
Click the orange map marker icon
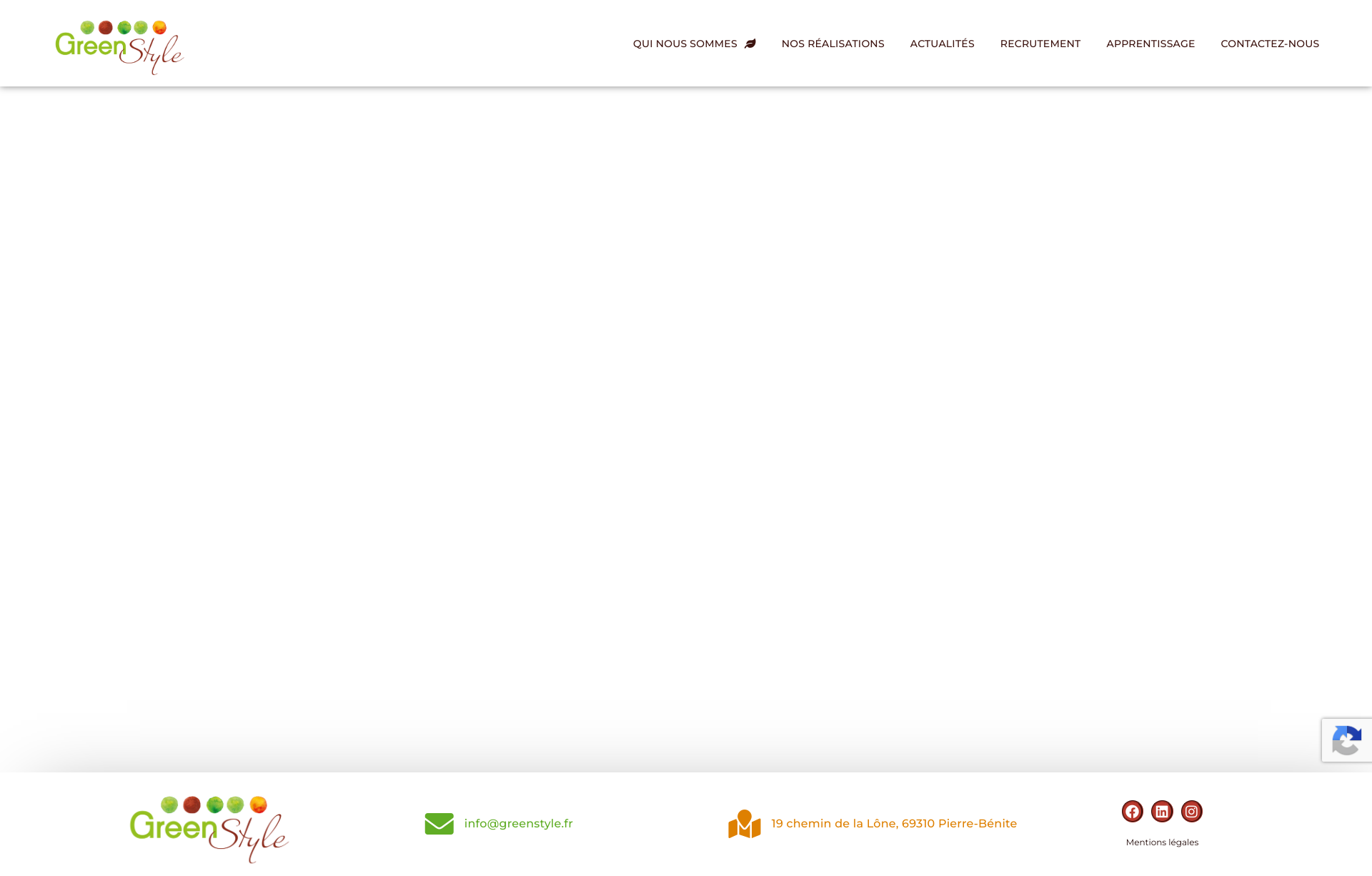(x=744, y=824)
